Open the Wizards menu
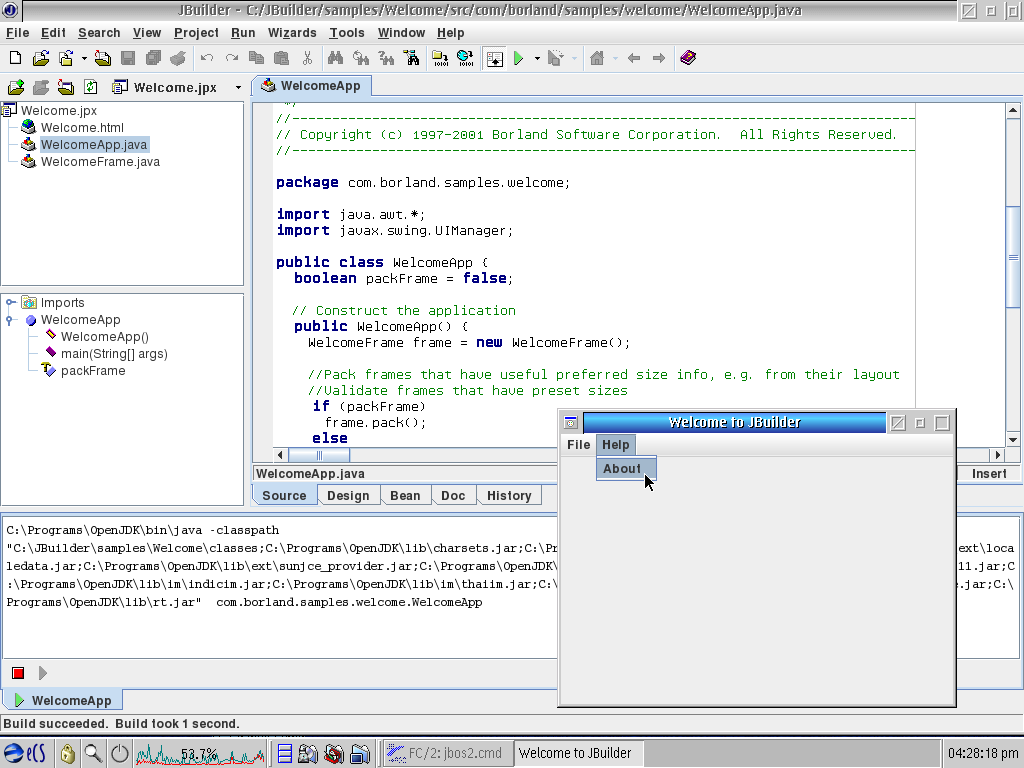 coord(292,32)
